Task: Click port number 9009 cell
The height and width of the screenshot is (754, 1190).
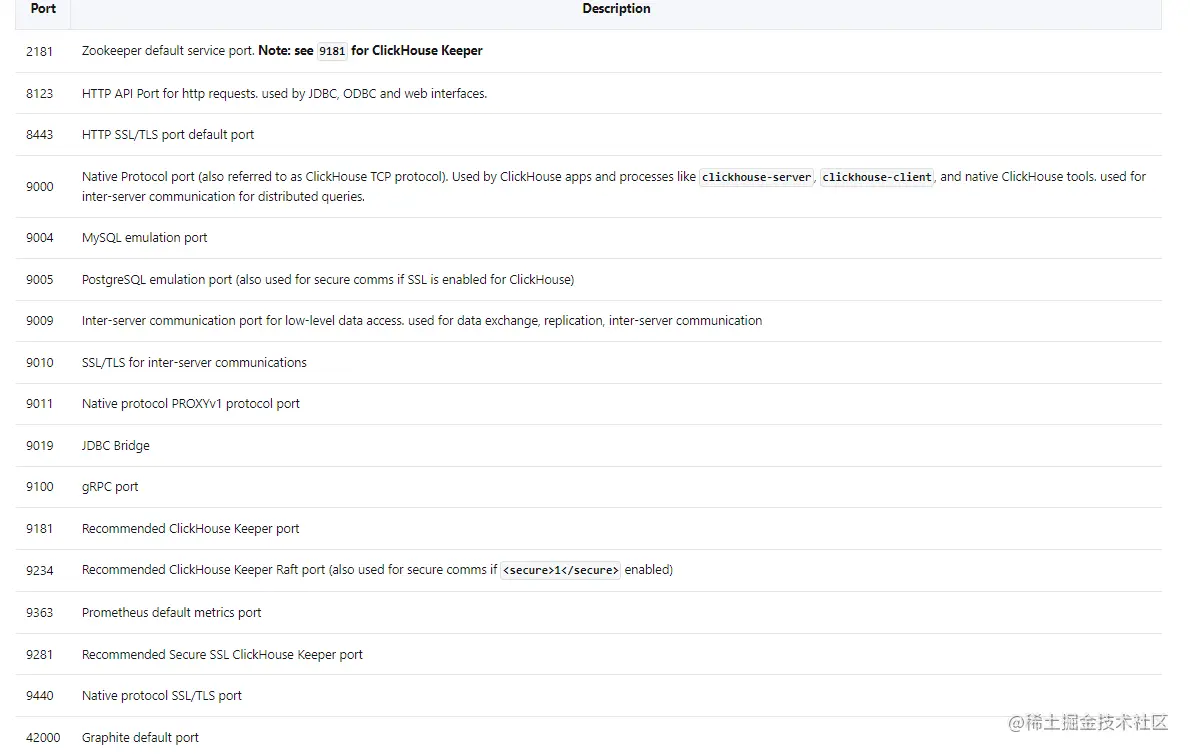Action: click(40, 321)
